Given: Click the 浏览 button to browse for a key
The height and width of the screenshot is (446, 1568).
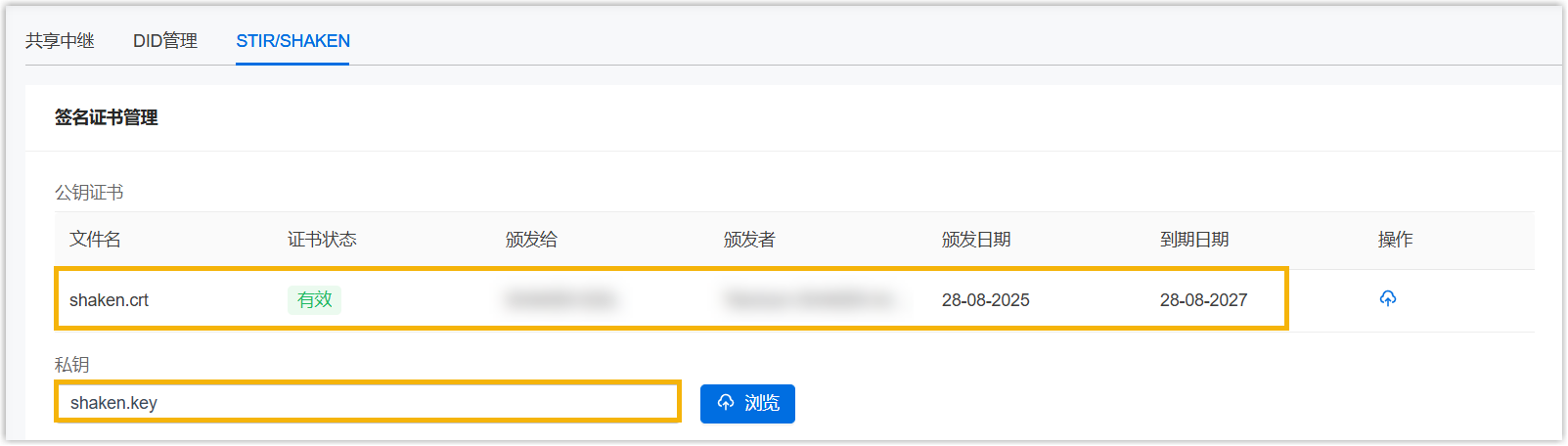Looking at the screenshot, I should point(747,403).
